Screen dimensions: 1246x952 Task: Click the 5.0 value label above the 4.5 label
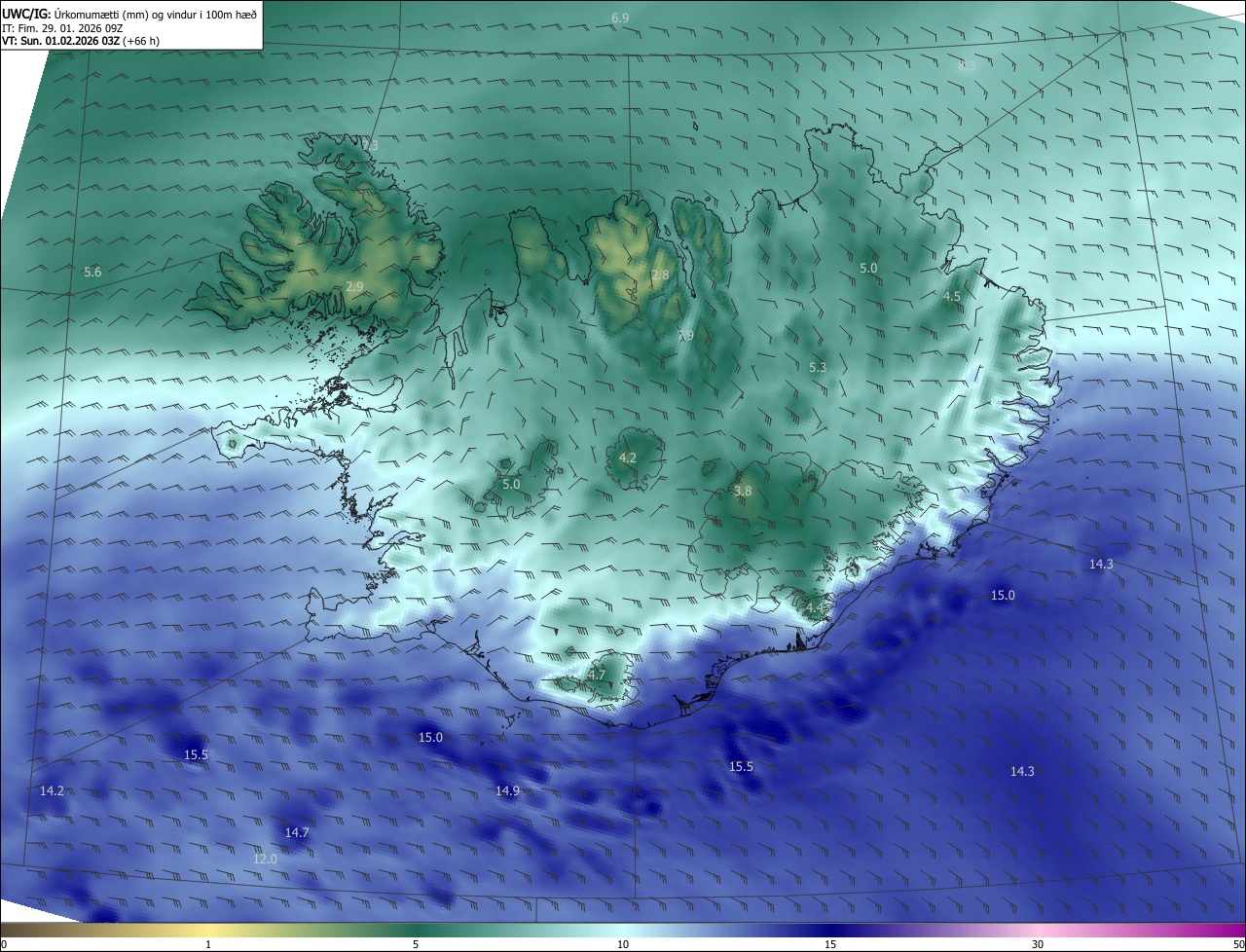868,268
